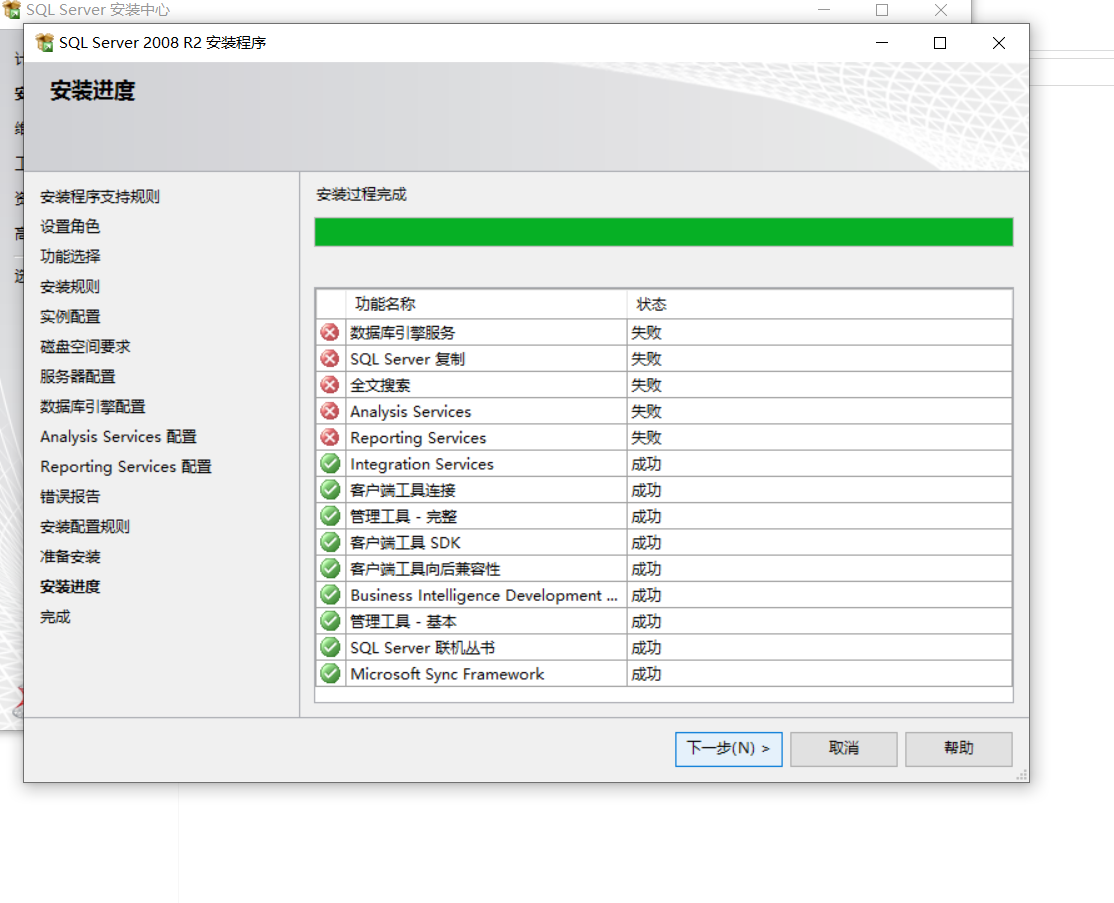Click the red X icon for Reporting Services row
The width and height of the screenshot is (1114, 903).
coord(330,437)
